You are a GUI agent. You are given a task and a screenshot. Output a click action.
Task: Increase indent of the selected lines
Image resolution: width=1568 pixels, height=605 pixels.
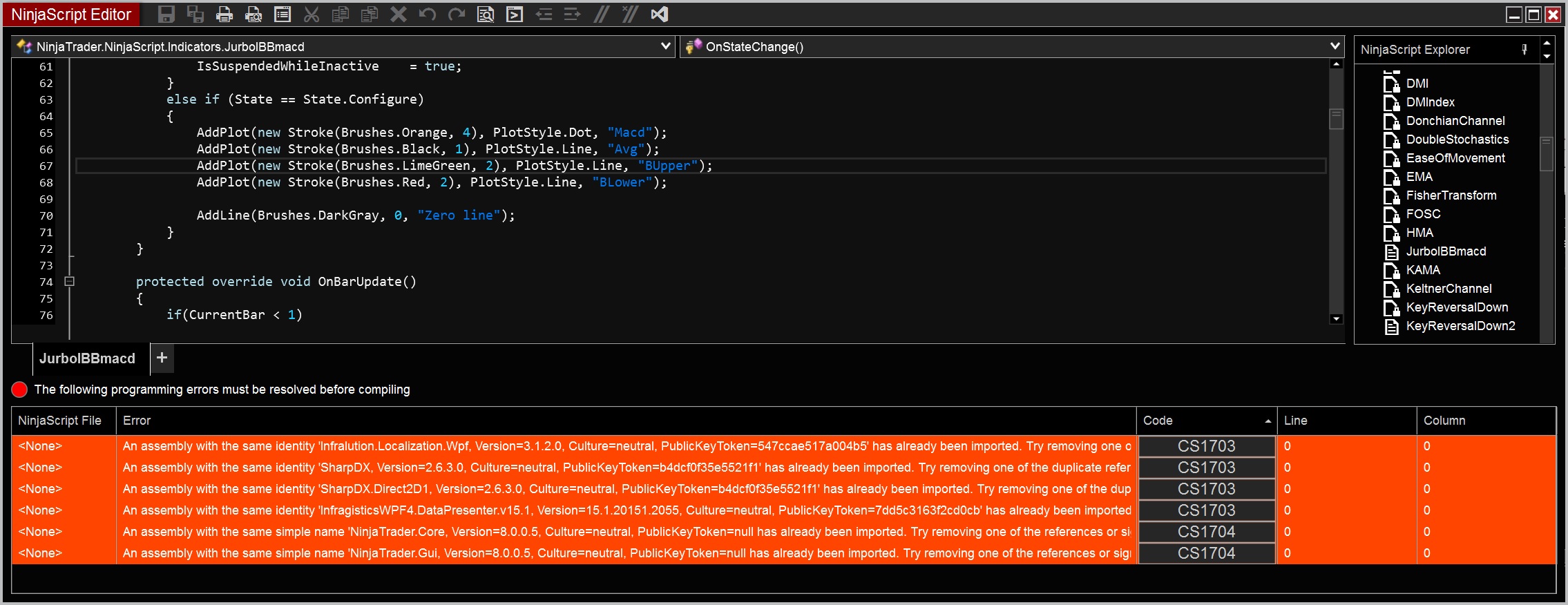[x=573, y=14]
